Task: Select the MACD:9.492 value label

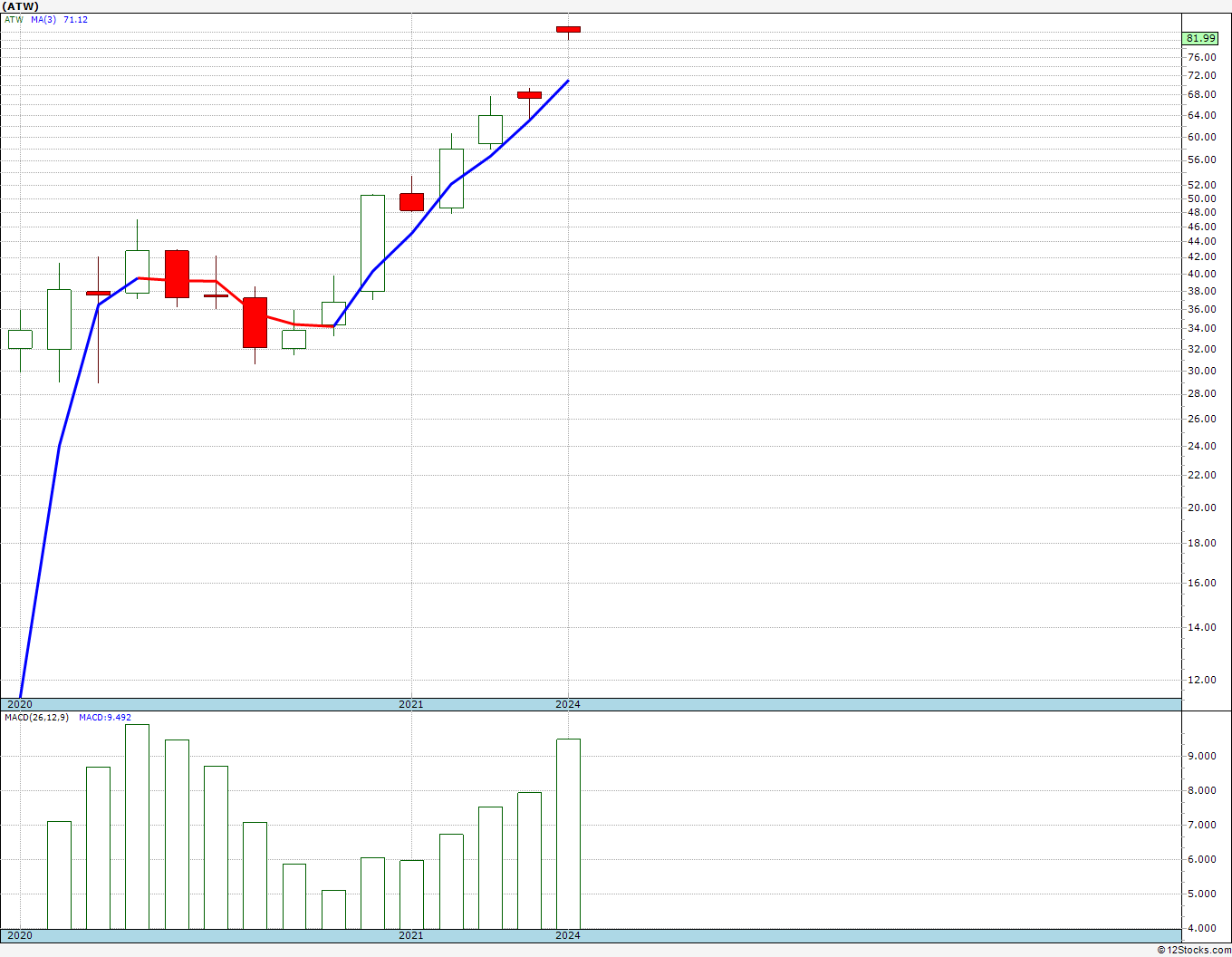Action: (104, 718)
